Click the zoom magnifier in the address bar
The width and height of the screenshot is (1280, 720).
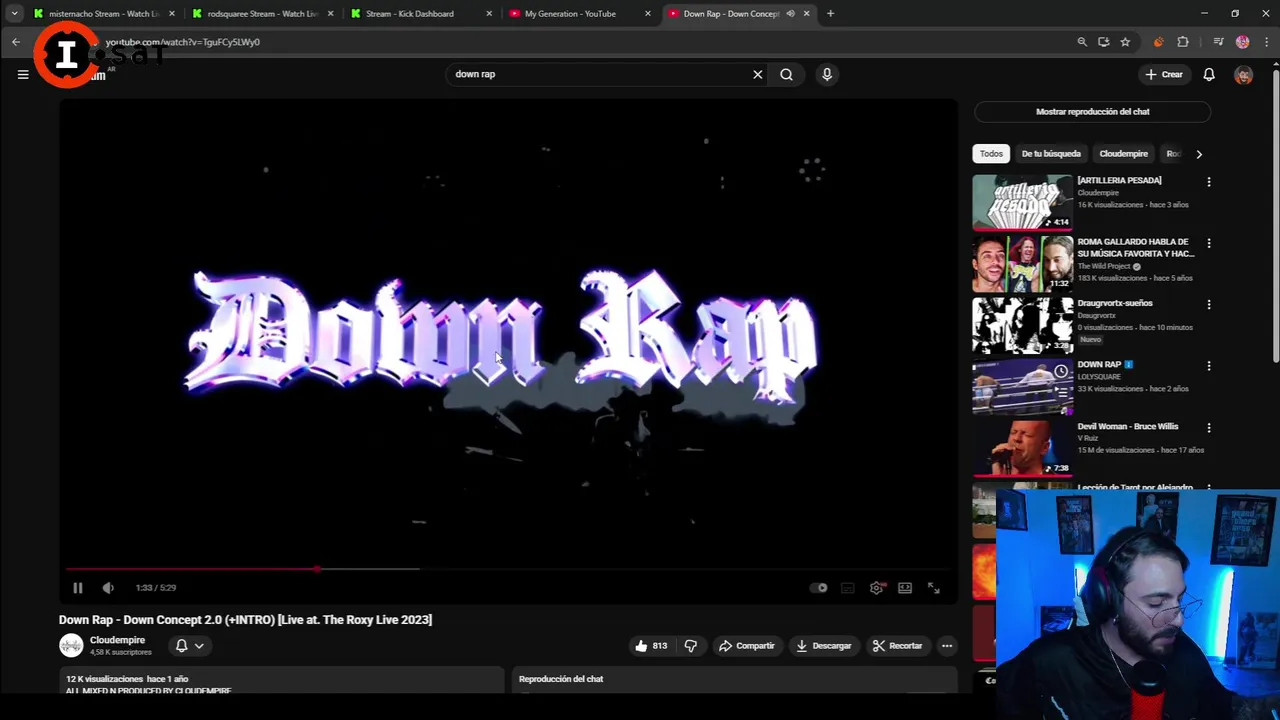(x=1082, y=42)
